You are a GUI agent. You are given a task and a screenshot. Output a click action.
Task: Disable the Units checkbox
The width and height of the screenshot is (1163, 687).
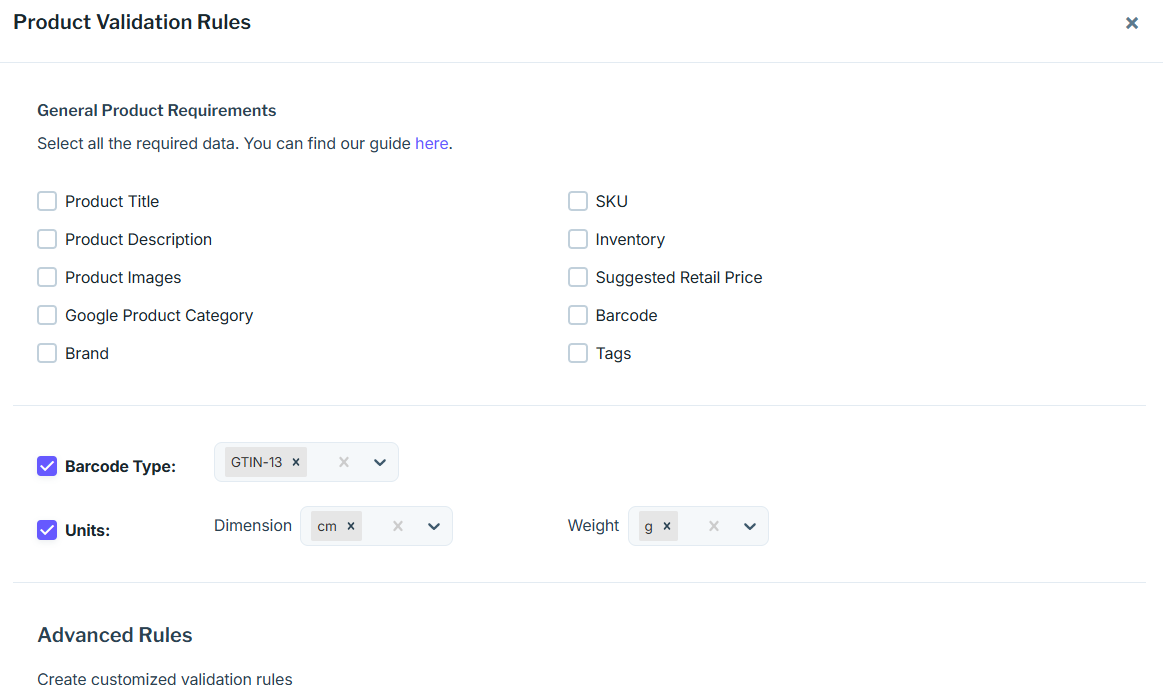click(x=47, y=530)
